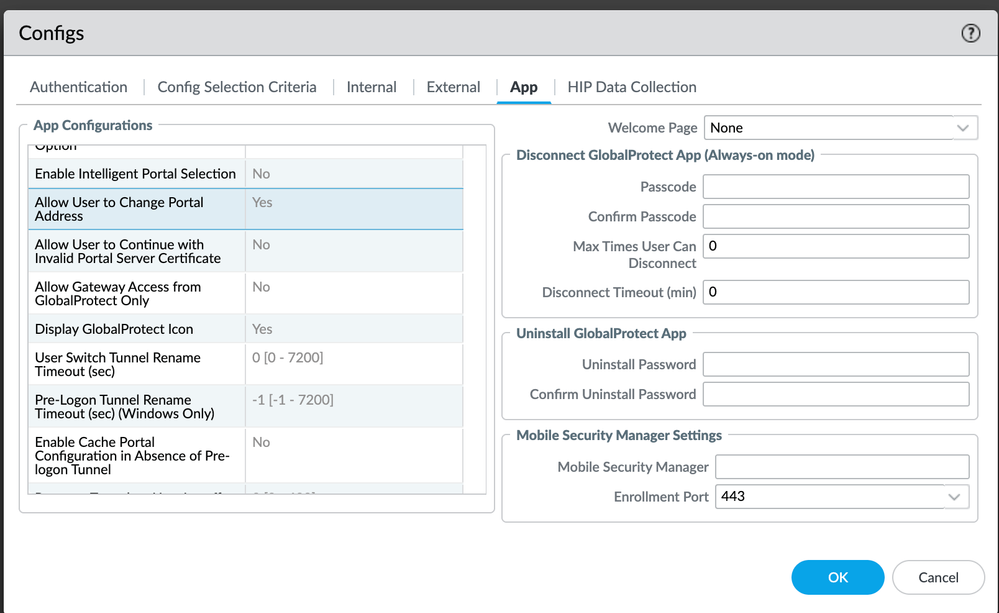Go to the Internal tab
The image size is (999, 613).
click(x=371, y=87)
